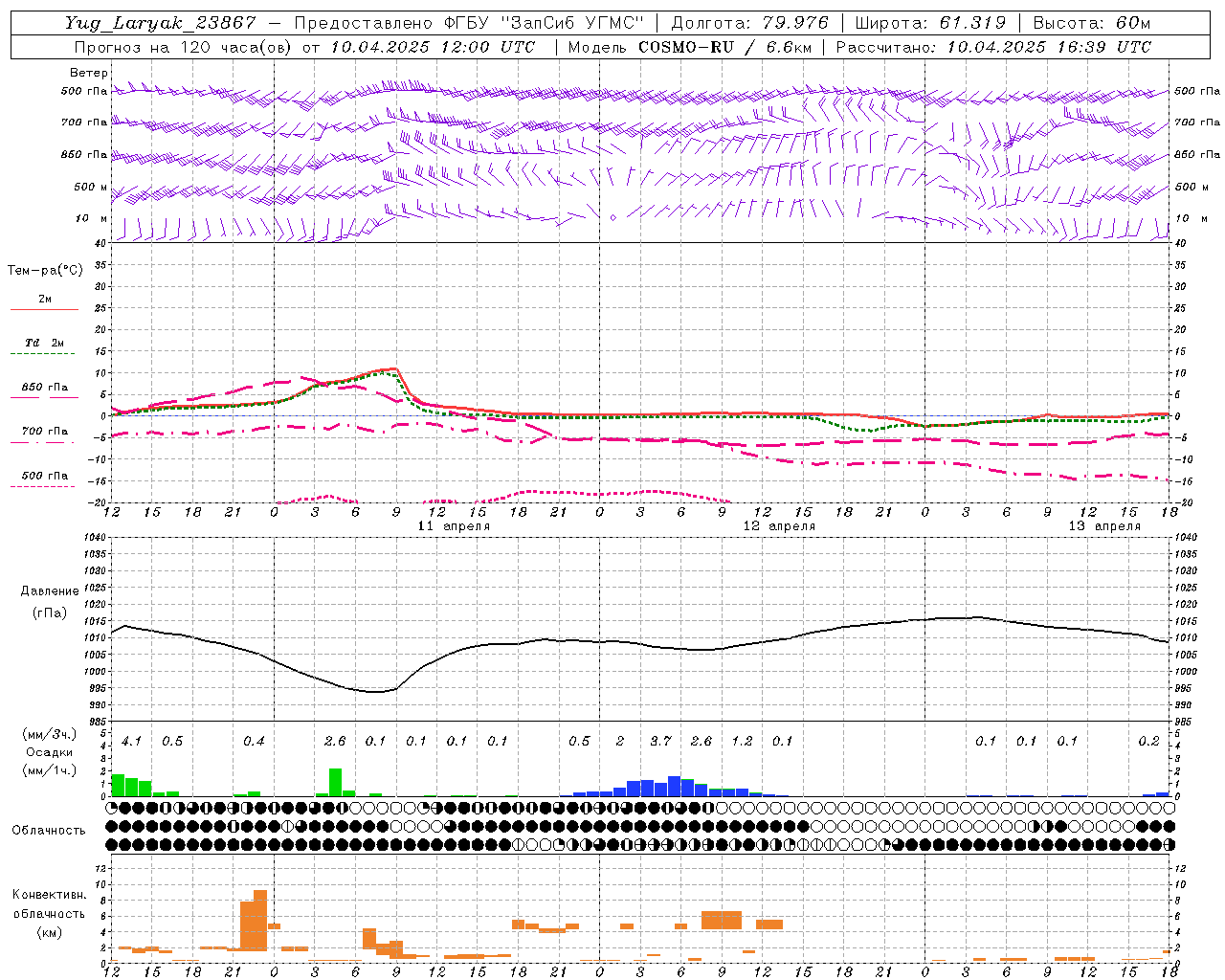Screen dimensions: 1225x980
Task: Click the 4.1 precipitation value
Action: 131,742
